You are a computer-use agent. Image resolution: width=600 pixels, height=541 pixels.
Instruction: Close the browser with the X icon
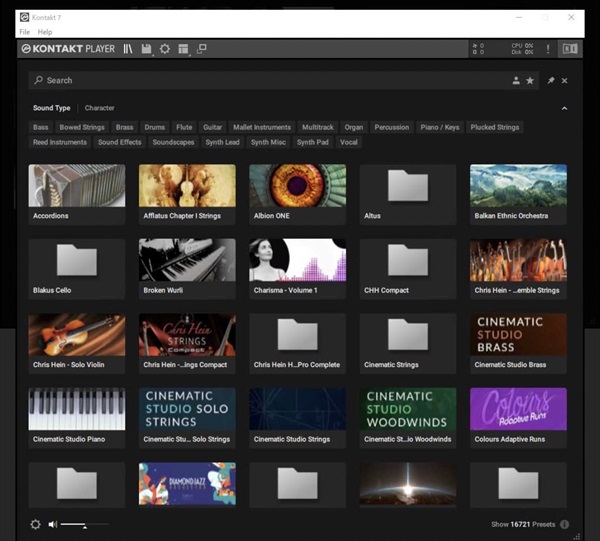[x=564, y=81]
